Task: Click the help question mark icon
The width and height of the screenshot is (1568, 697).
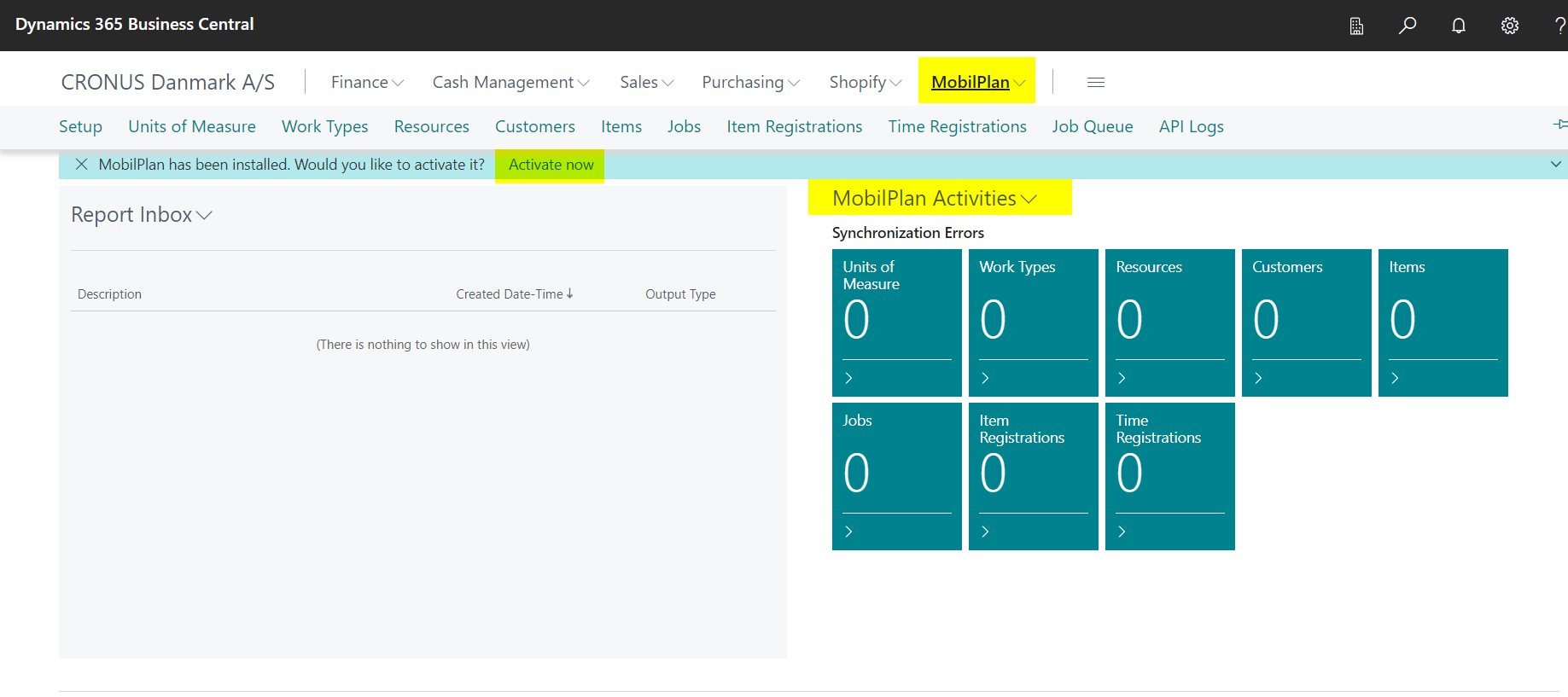Action: pos(1559,26)
